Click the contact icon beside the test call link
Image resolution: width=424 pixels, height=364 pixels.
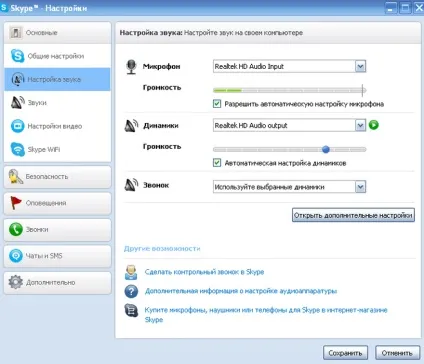click(x=131, y=272)
